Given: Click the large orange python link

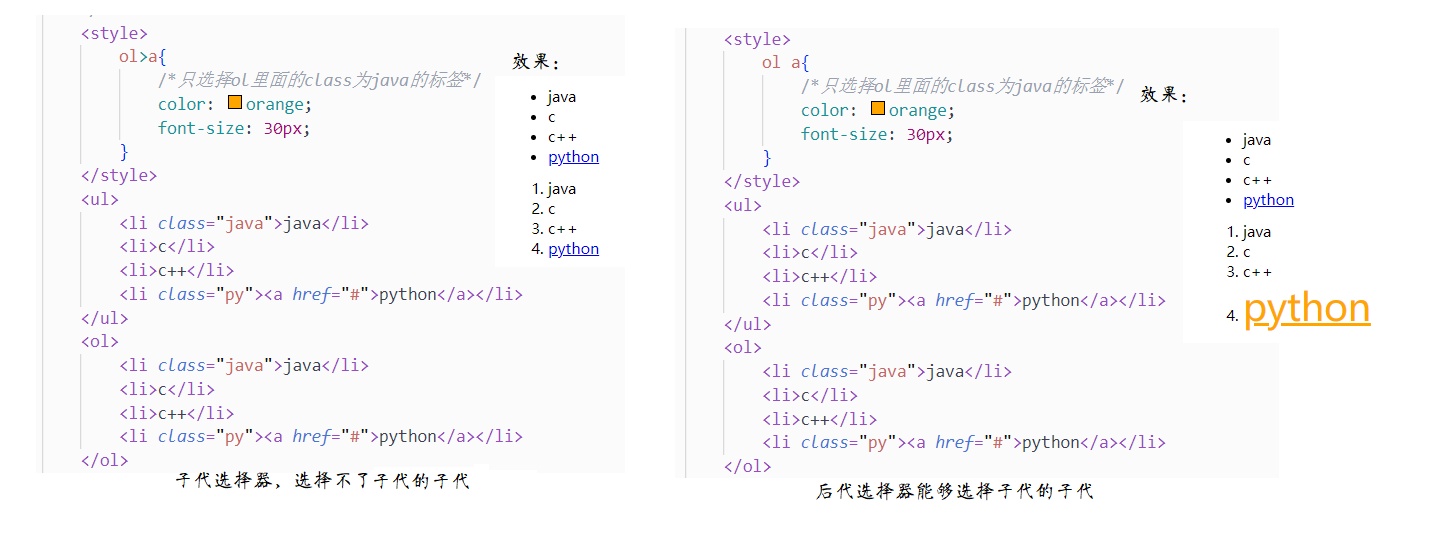Looking at the screenshot, I should coord(1306,309).
